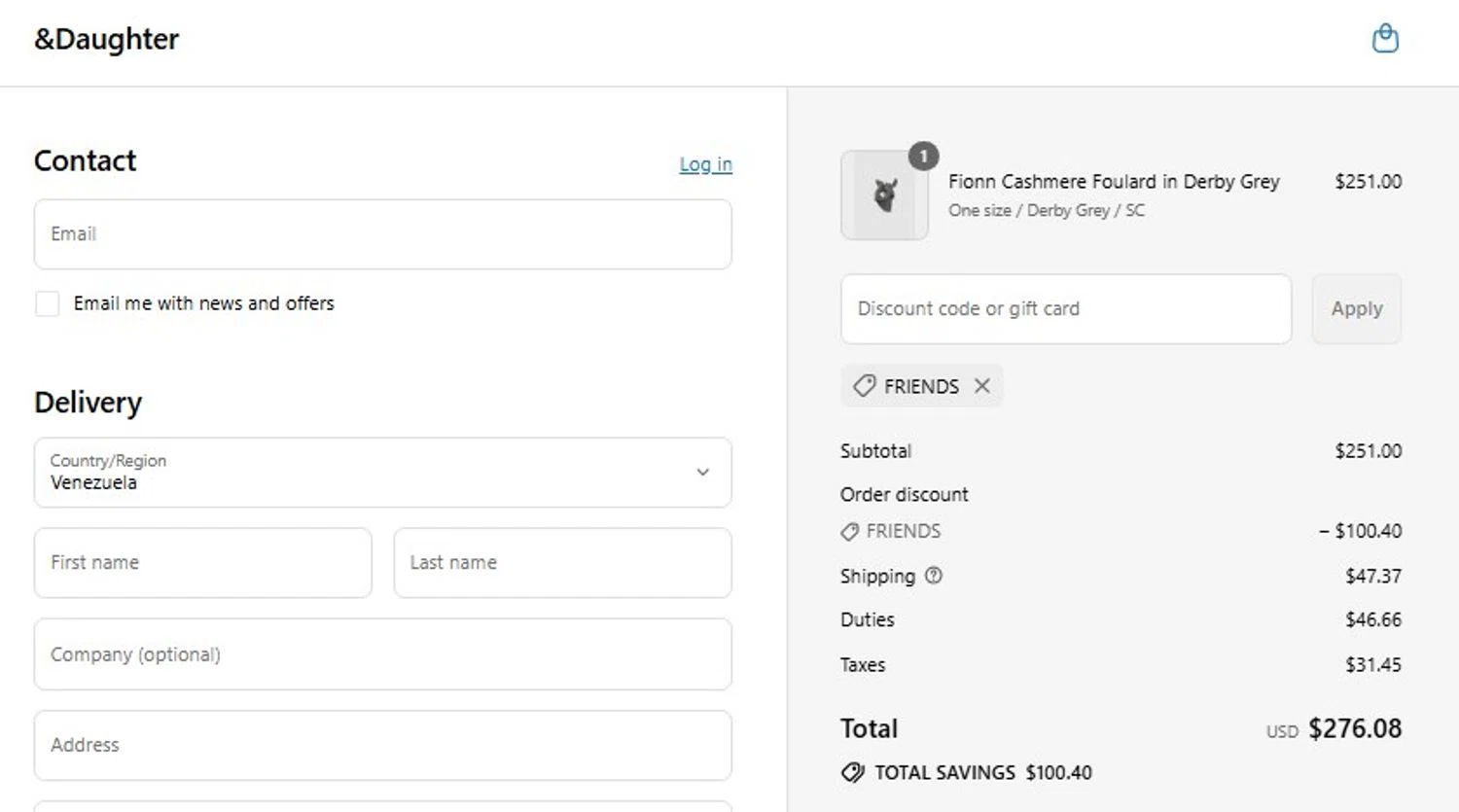Go to the &Daughter store homepage logo
The width and height of the screenshot is (1459, 812).
pyautogui.click(x=107, y=39)
